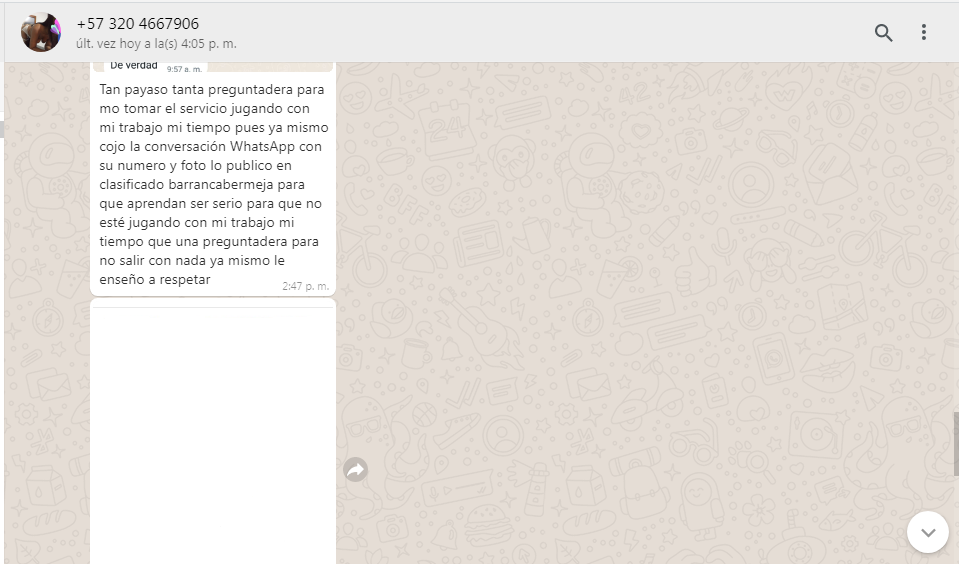Click the 'últ. vez hoy' last seen text
959x564 pixels.
coord(156,44)
